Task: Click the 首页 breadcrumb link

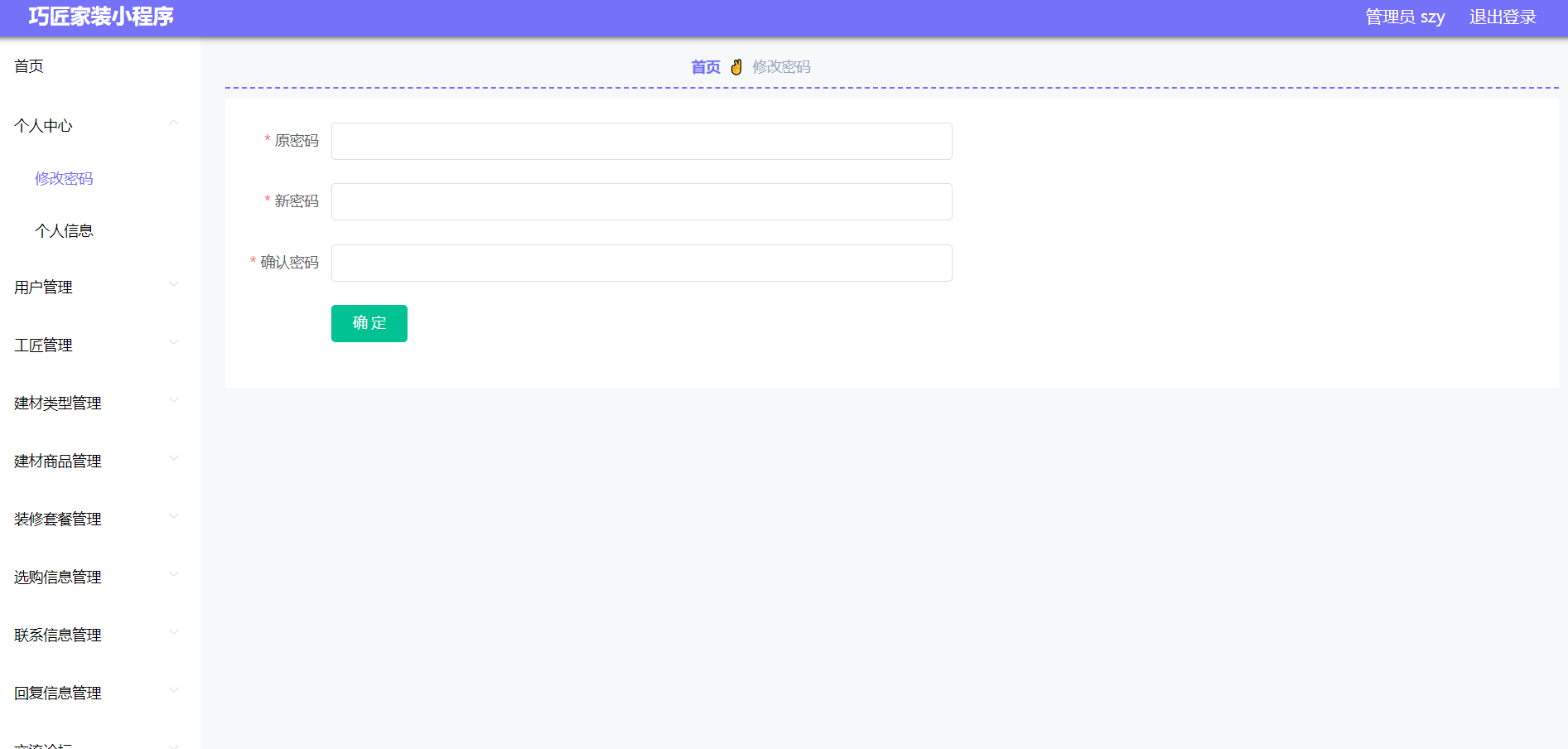Action: pyautogui.click(x=706, y=67)
